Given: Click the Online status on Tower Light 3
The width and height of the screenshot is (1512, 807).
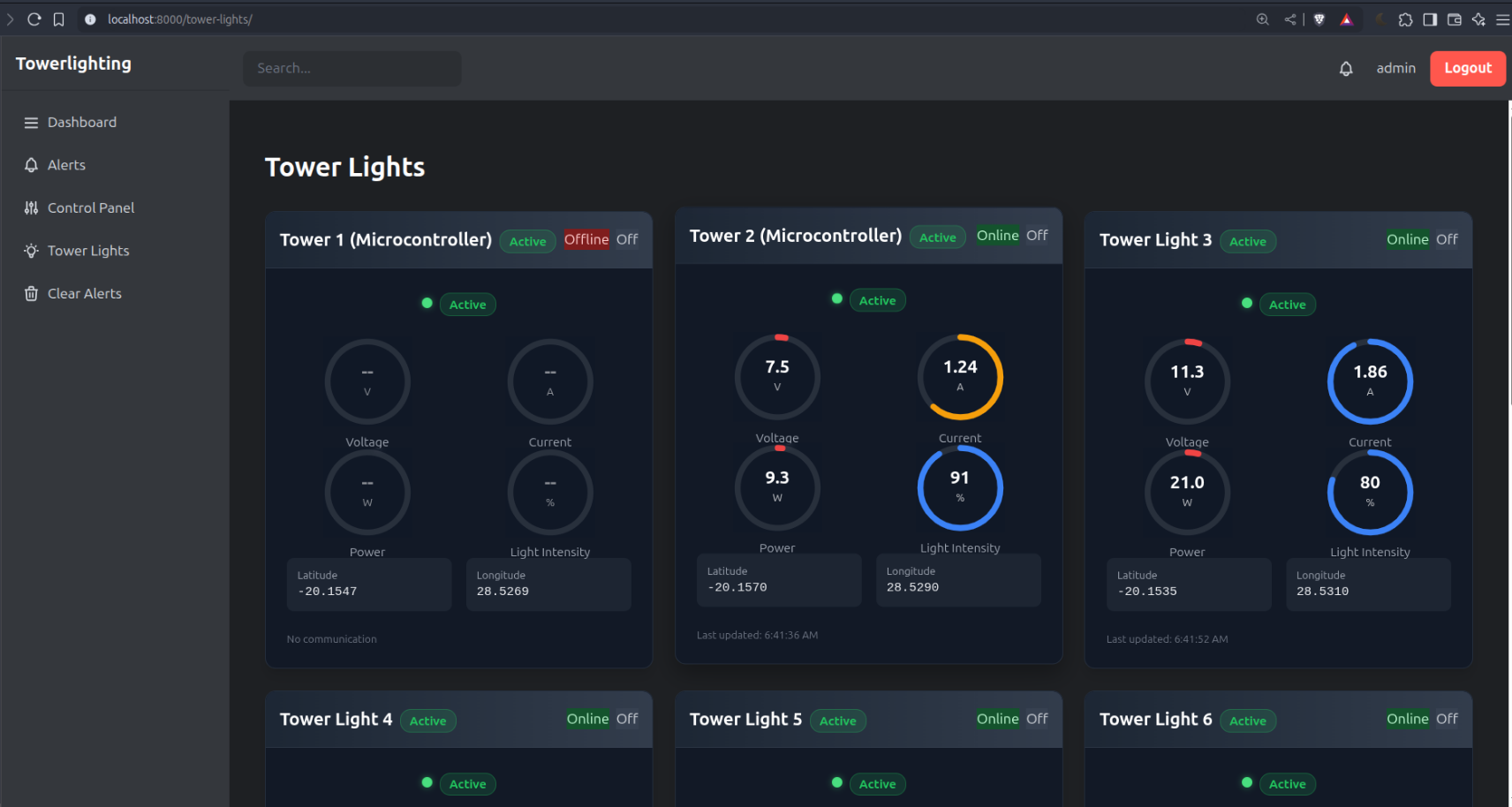Looking at the screenshot, I should [1407, 239].
